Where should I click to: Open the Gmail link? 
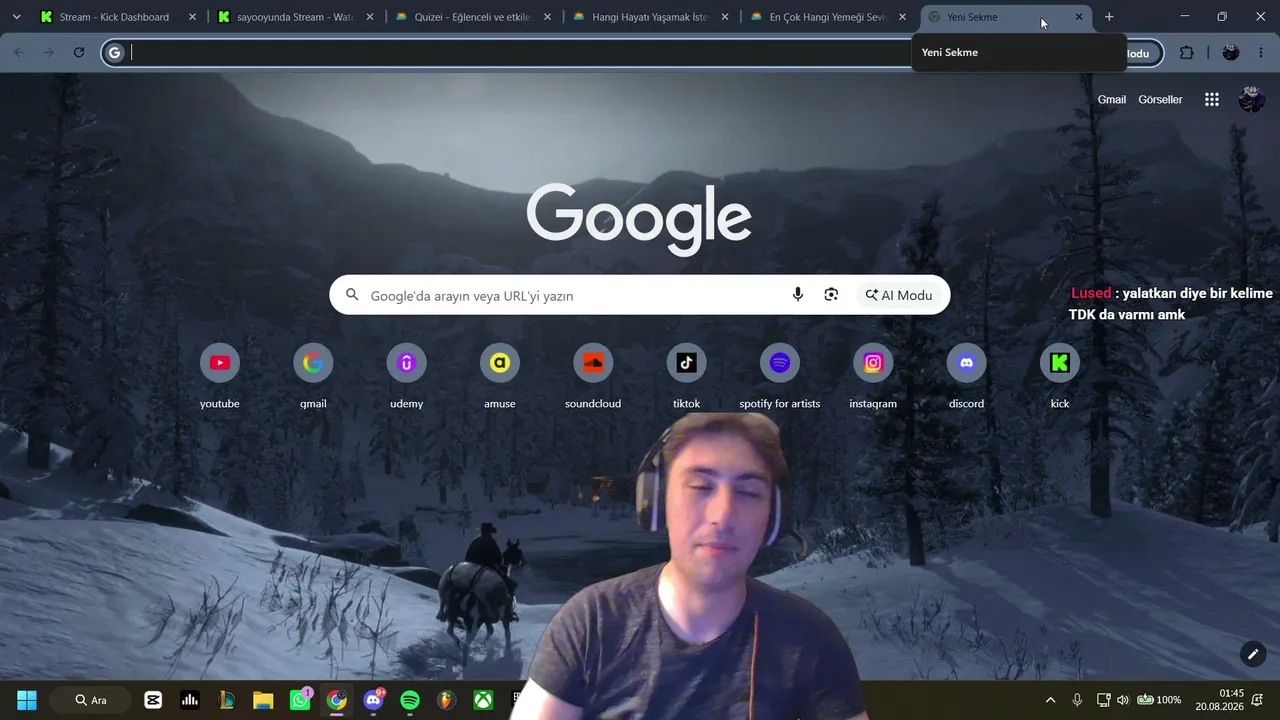1112,99
